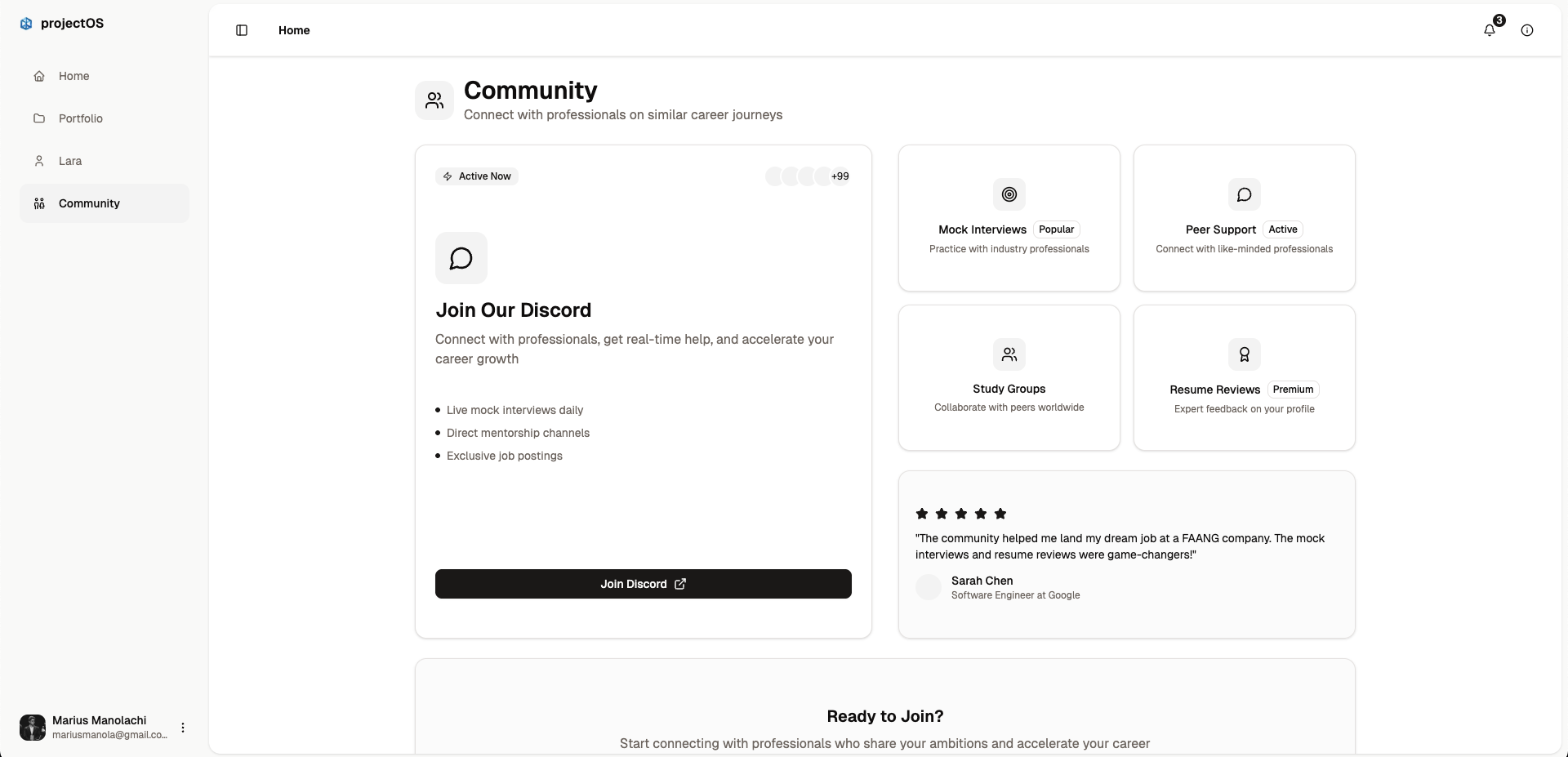Click the Resume Reviews award icon
Image resolution: width=1568 pixels, height=757 pixels.
(x=1245, y=354)
